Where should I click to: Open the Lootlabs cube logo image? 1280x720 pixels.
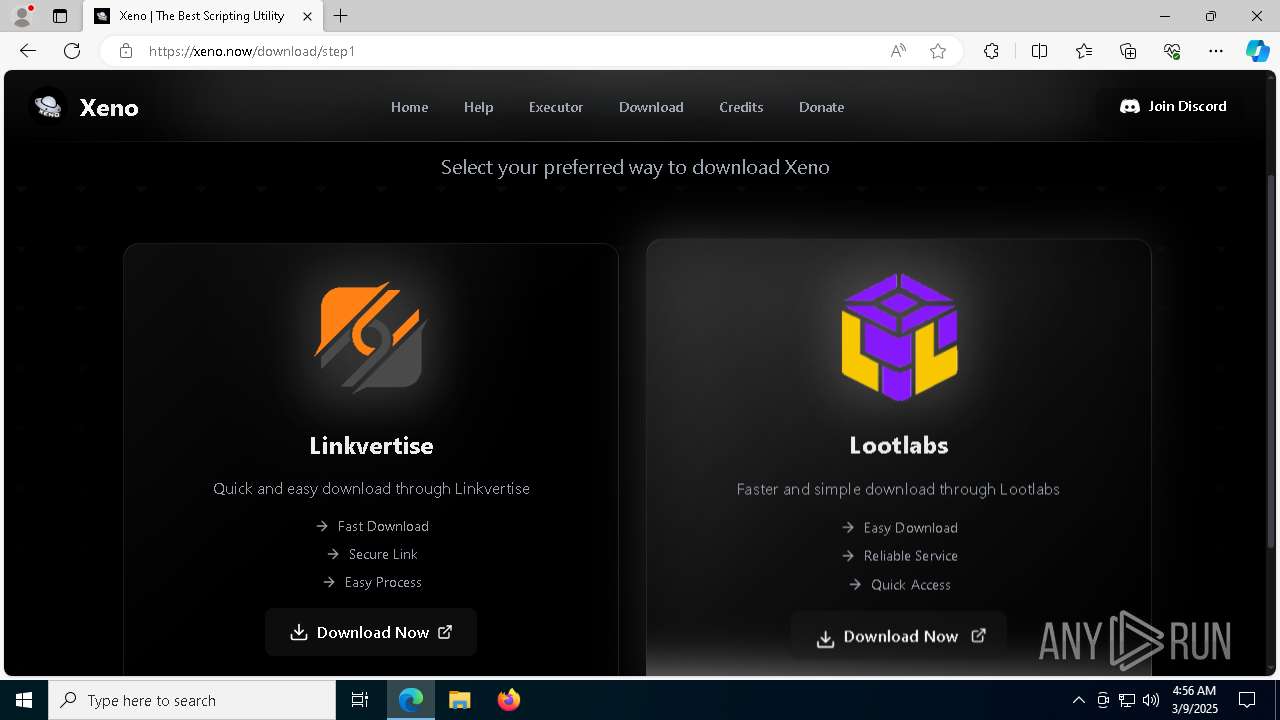pos(899,336)
